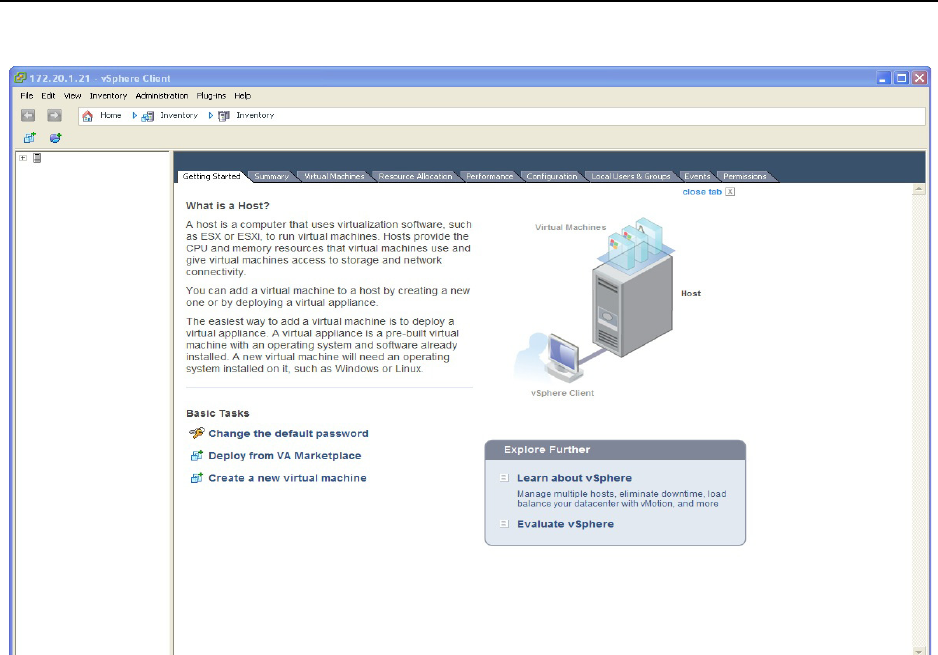
Task: Click the new resource pool toolbar icon
Action: [56, 138]
